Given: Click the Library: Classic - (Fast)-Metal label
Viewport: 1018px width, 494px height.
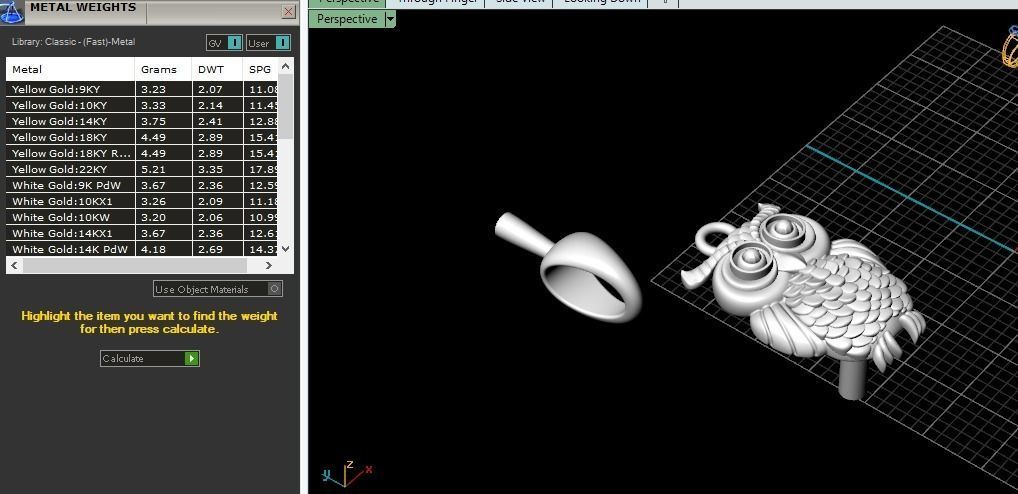Looking at the screenshot, I should [x=73, y=42].
